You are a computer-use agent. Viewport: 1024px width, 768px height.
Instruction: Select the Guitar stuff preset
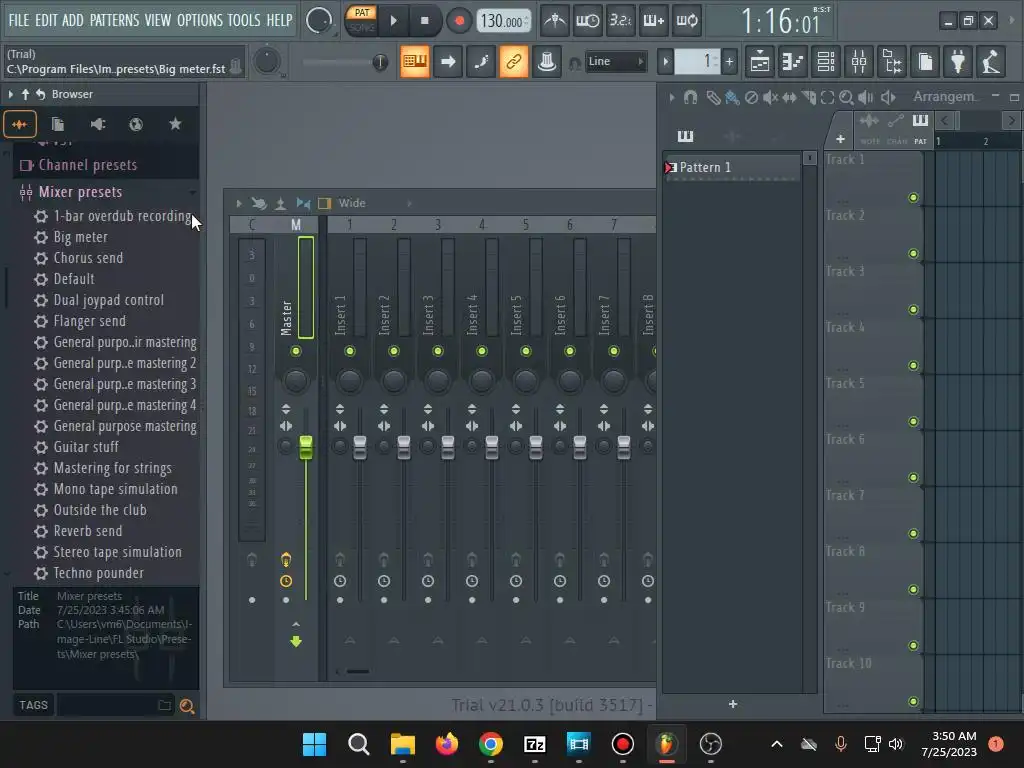click(86, 447)
